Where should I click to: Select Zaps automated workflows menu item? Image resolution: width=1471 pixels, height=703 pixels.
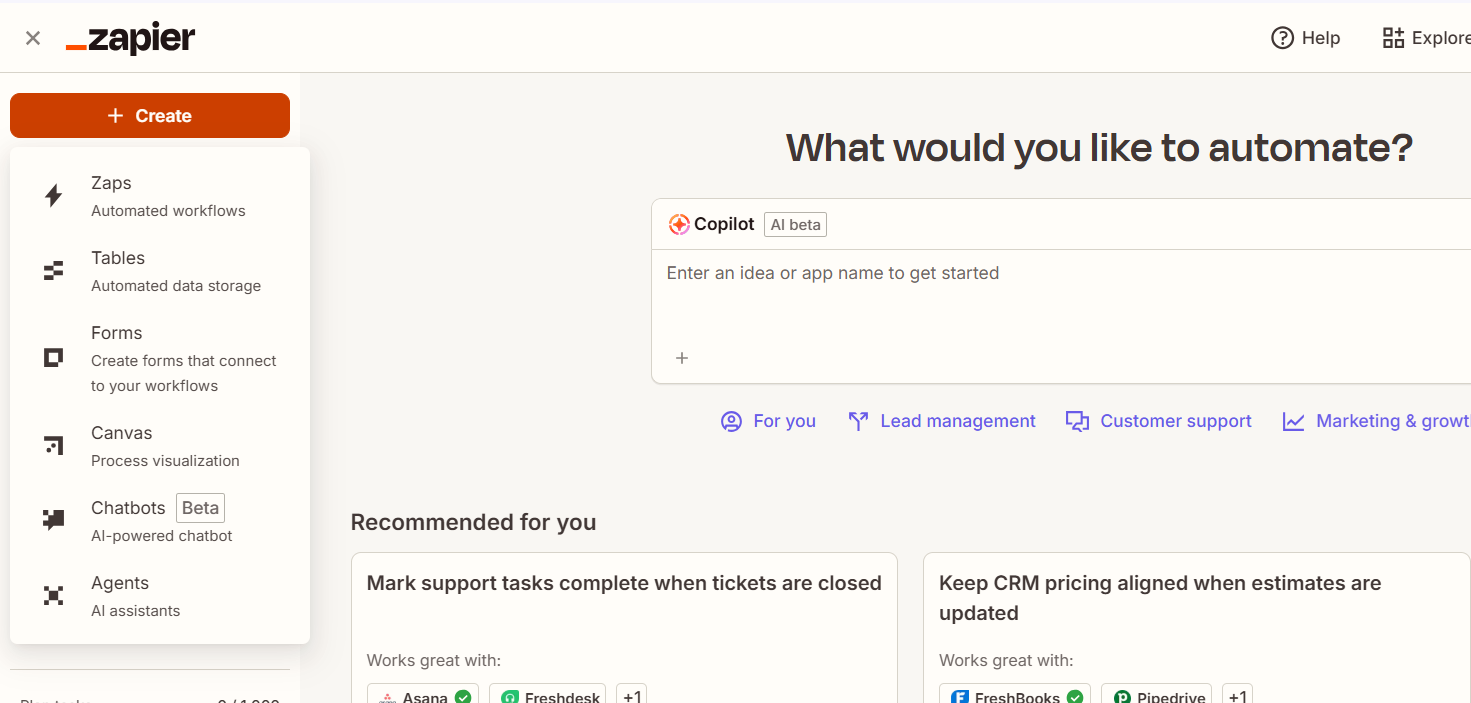pos(168,196)
